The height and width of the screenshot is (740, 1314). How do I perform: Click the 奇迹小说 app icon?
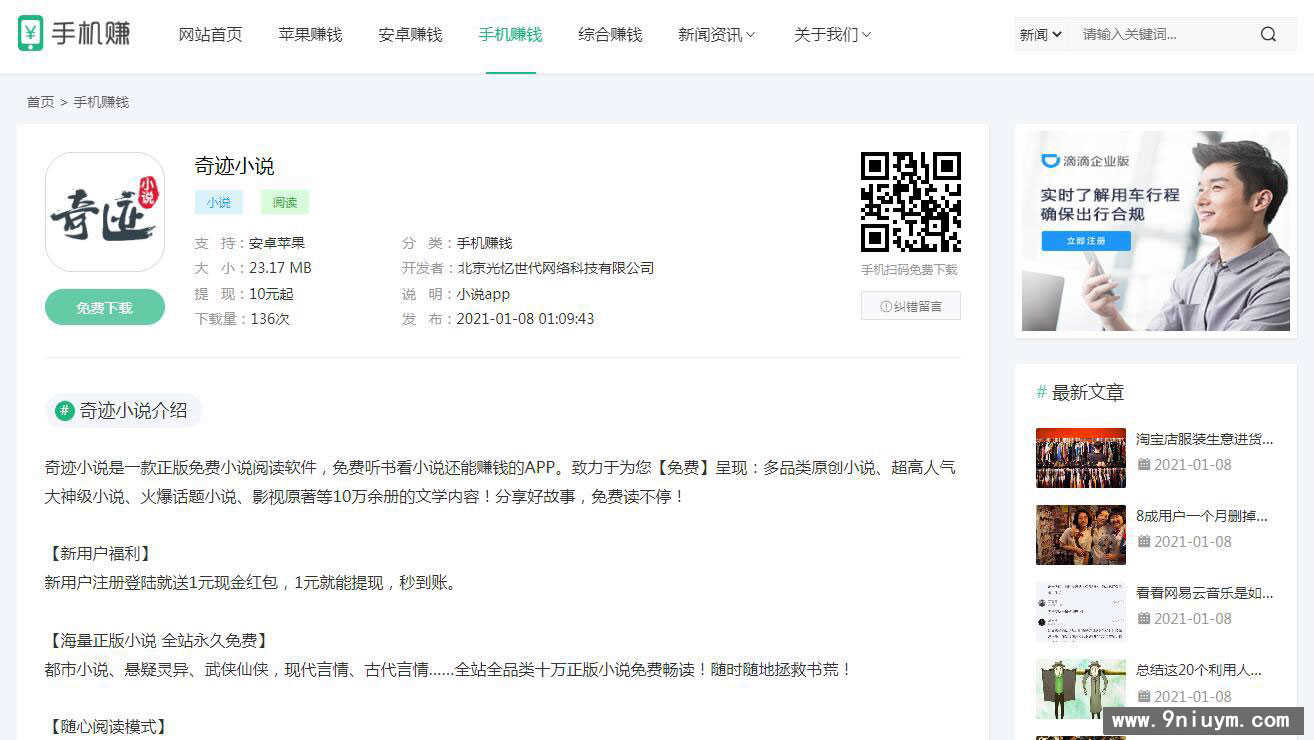pyautogui.click(x=104, y=211)
